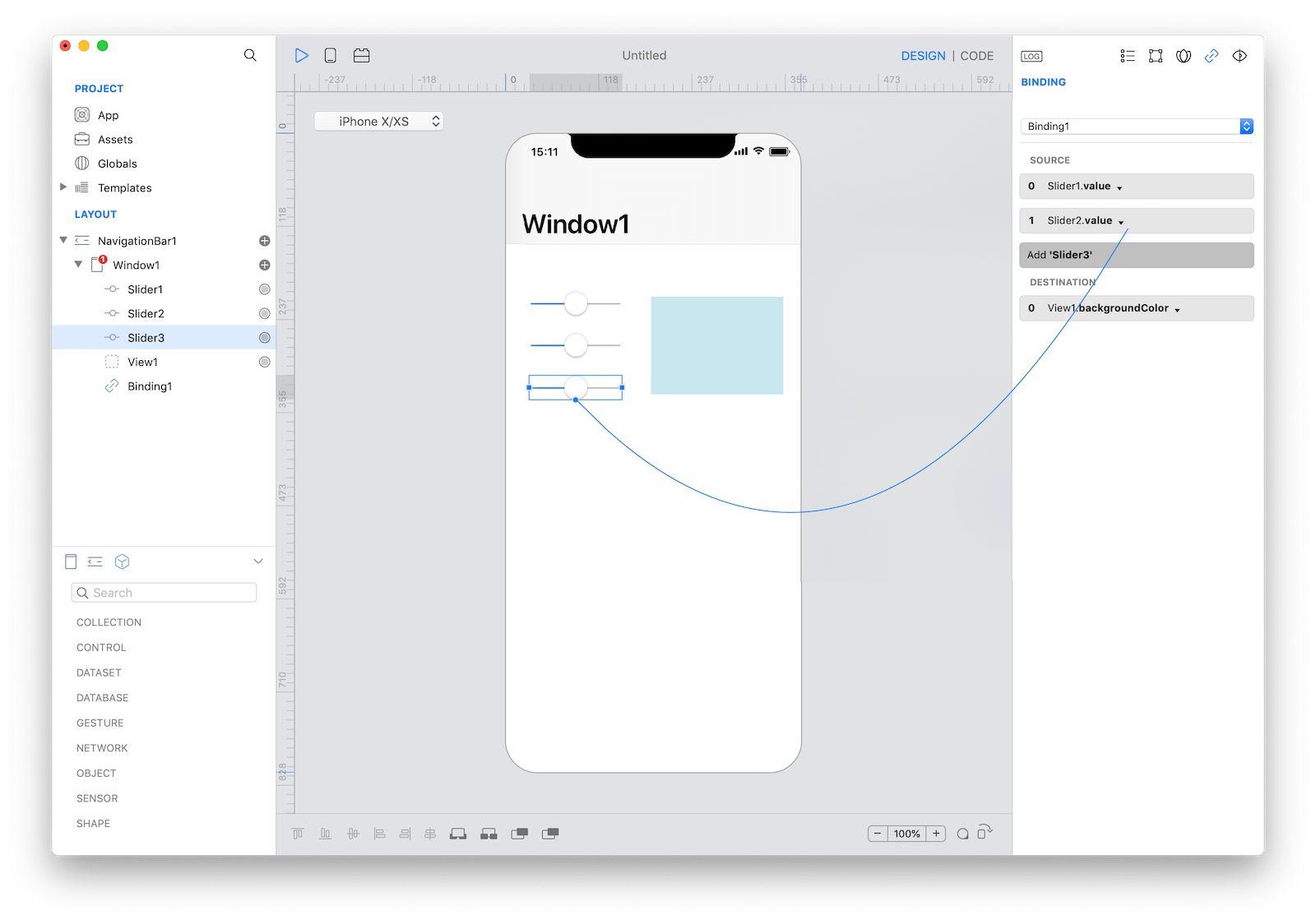Select Binding1 in the layout tree
1316x924 pixels.
point(150,386)
